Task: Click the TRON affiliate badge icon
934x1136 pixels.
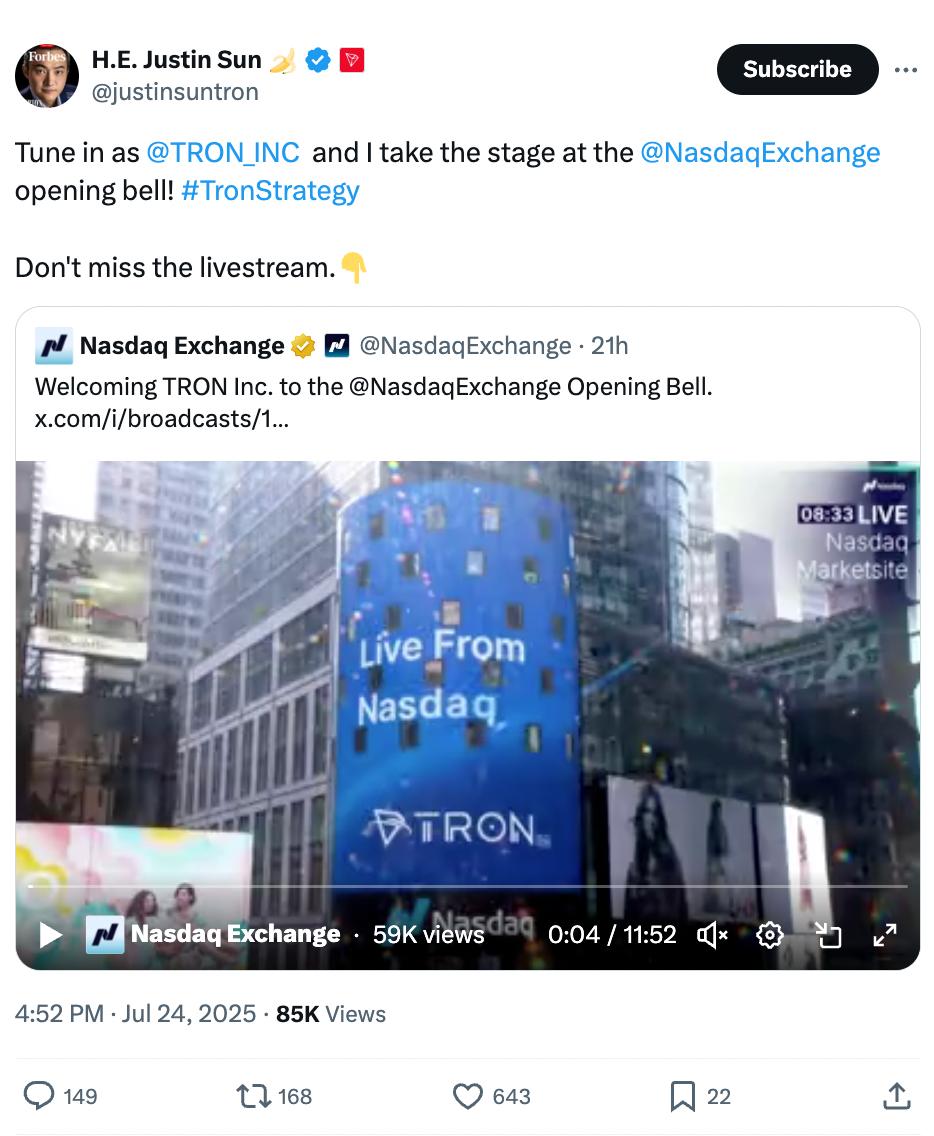Action: click(351, 60)
